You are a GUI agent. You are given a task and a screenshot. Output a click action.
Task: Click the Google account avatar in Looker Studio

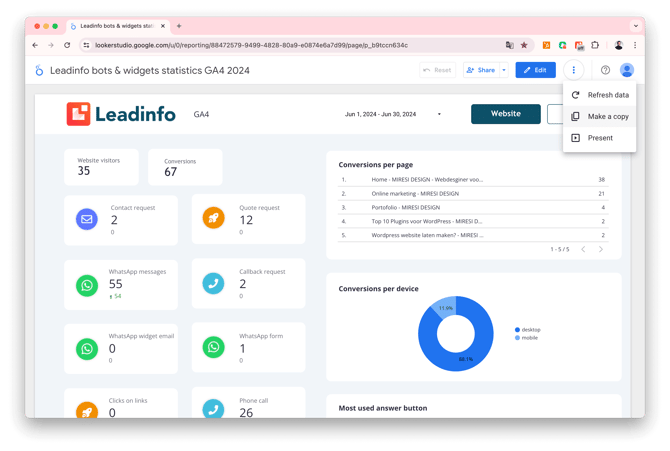pyautogui.click(x=627, y=70)
